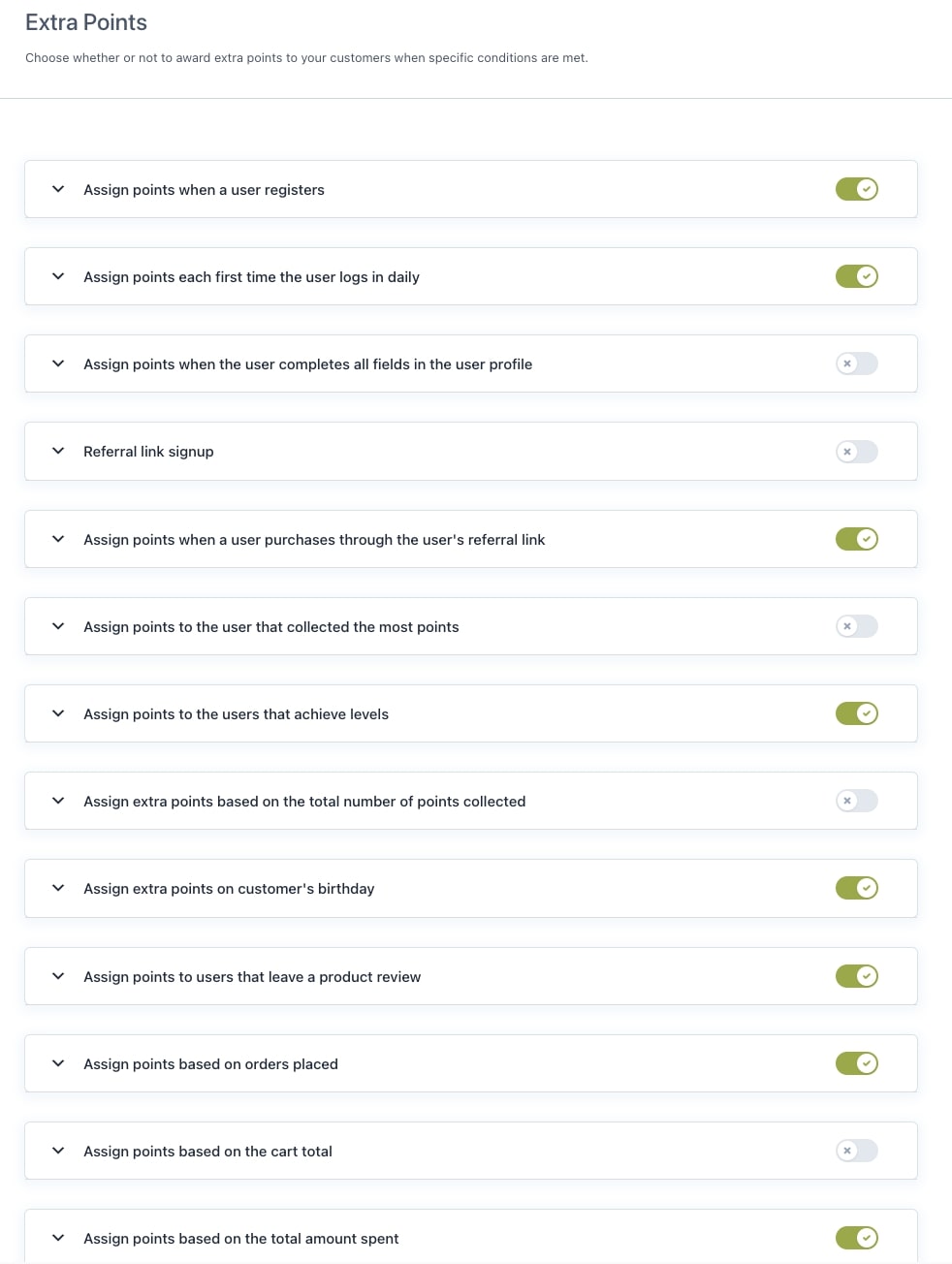Screen dimensions: 952x1264
Task: Expand the daily login points section
Action: click(x=58, y=276)
